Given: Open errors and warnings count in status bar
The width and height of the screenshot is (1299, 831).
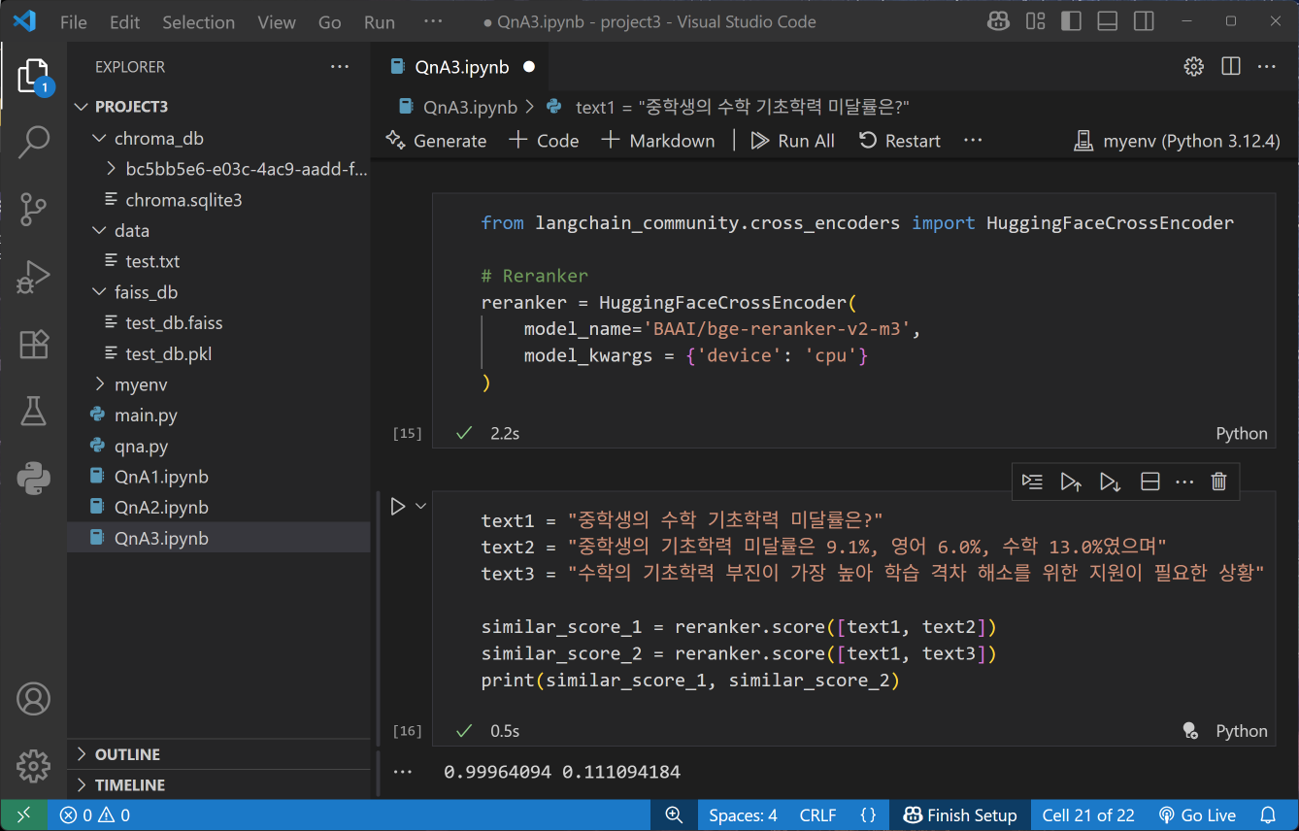Looking at the screenshot, I should (x=95, y=815).
